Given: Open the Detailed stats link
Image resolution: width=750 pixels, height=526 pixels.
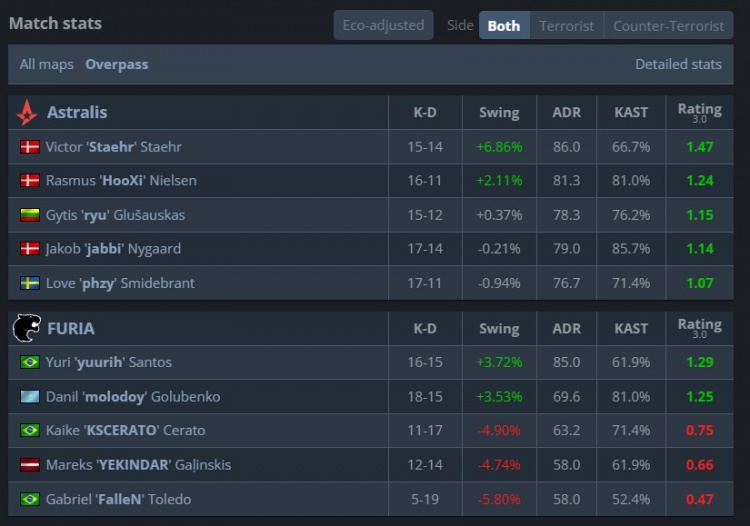Looking at the screenshot, I should click(678, 64).
